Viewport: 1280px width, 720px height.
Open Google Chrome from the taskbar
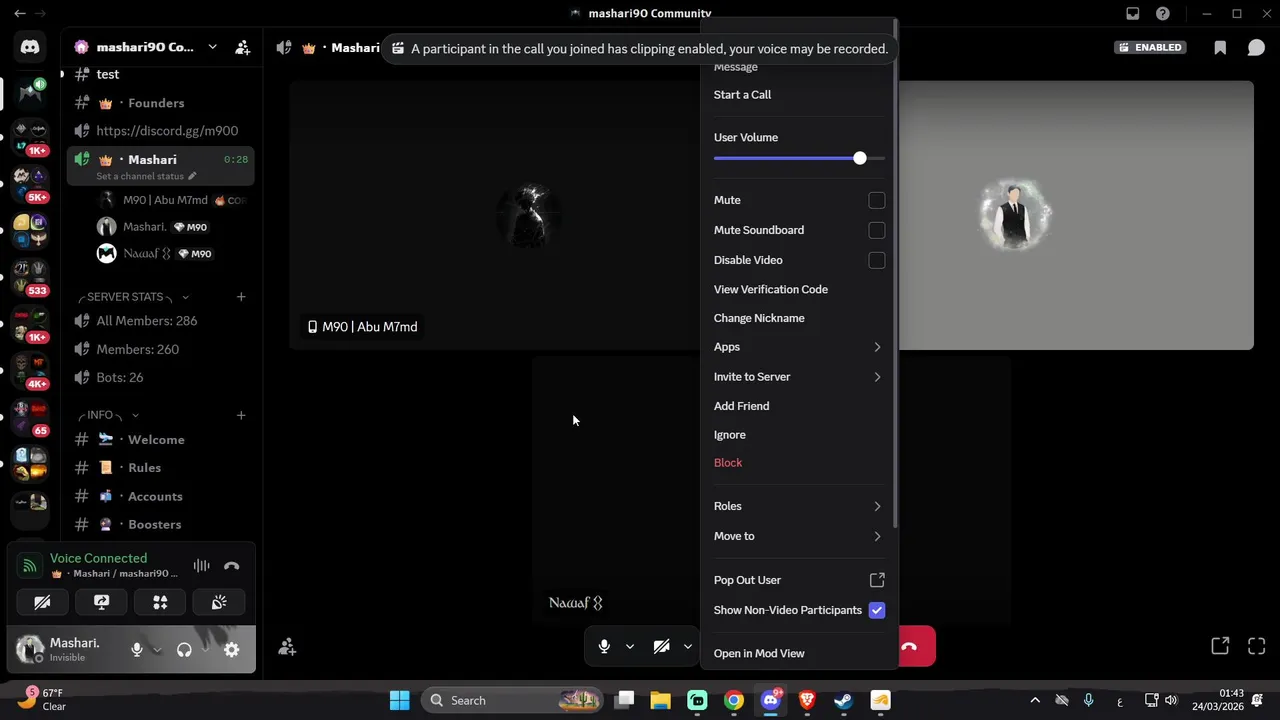click(734, 700)
